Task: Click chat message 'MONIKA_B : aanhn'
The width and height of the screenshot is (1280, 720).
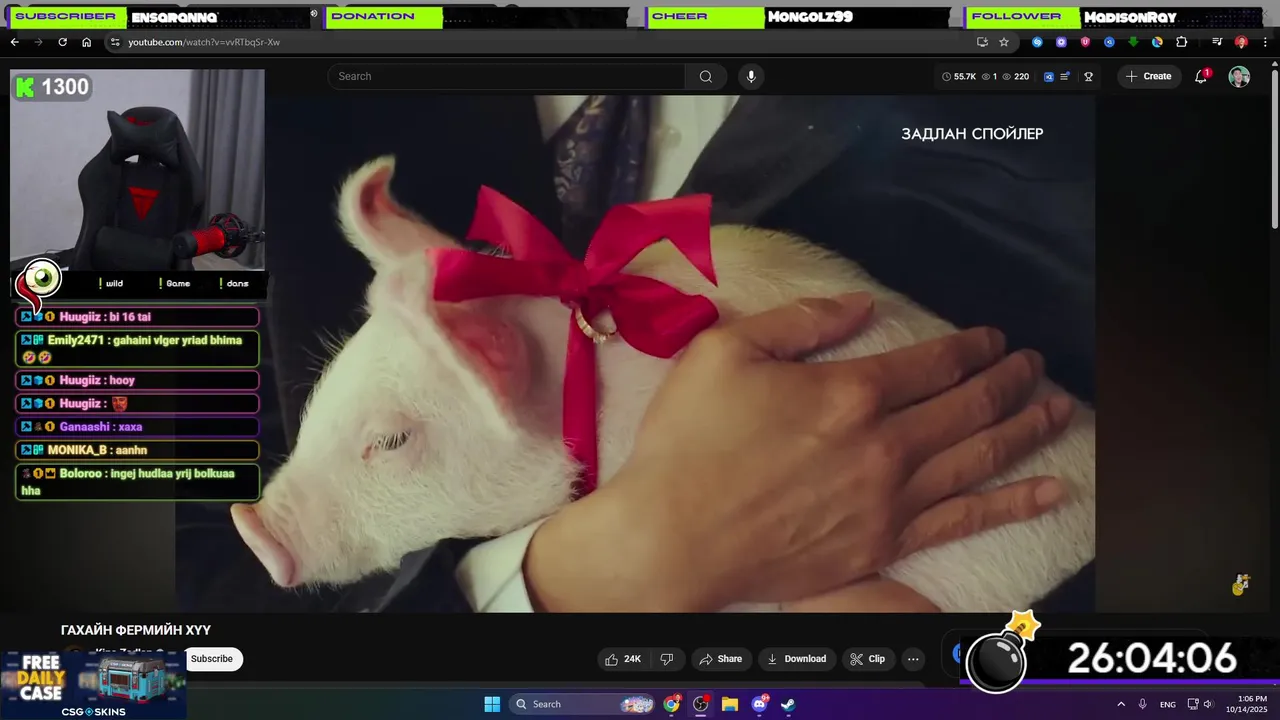Action: click(x=137, y=450)
